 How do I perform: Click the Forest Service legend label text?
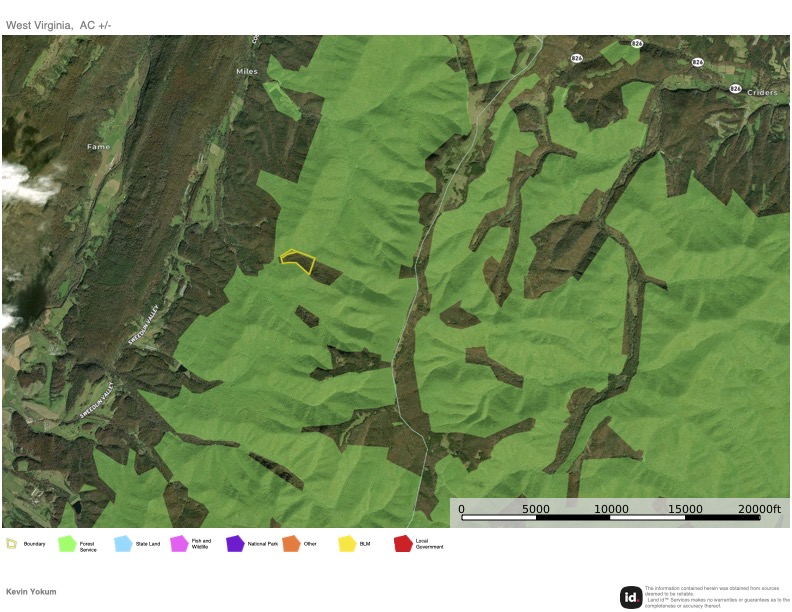coord(88,547)
